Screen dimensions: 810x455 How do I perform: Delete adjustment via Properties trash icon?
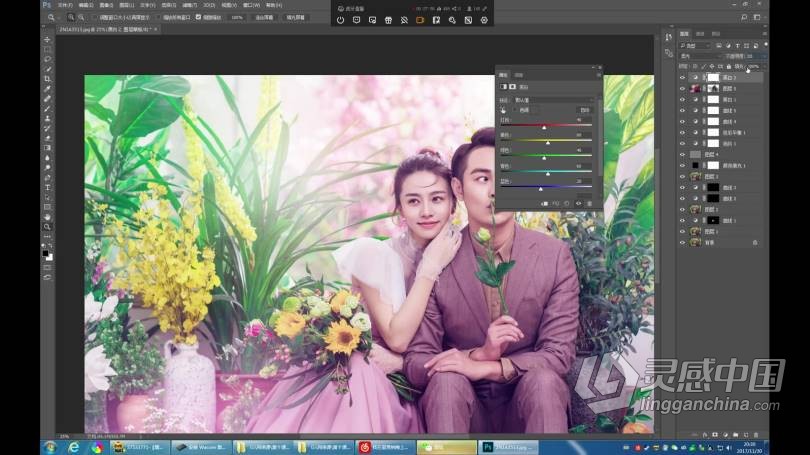pyautogui.click(x=589, y=203)
